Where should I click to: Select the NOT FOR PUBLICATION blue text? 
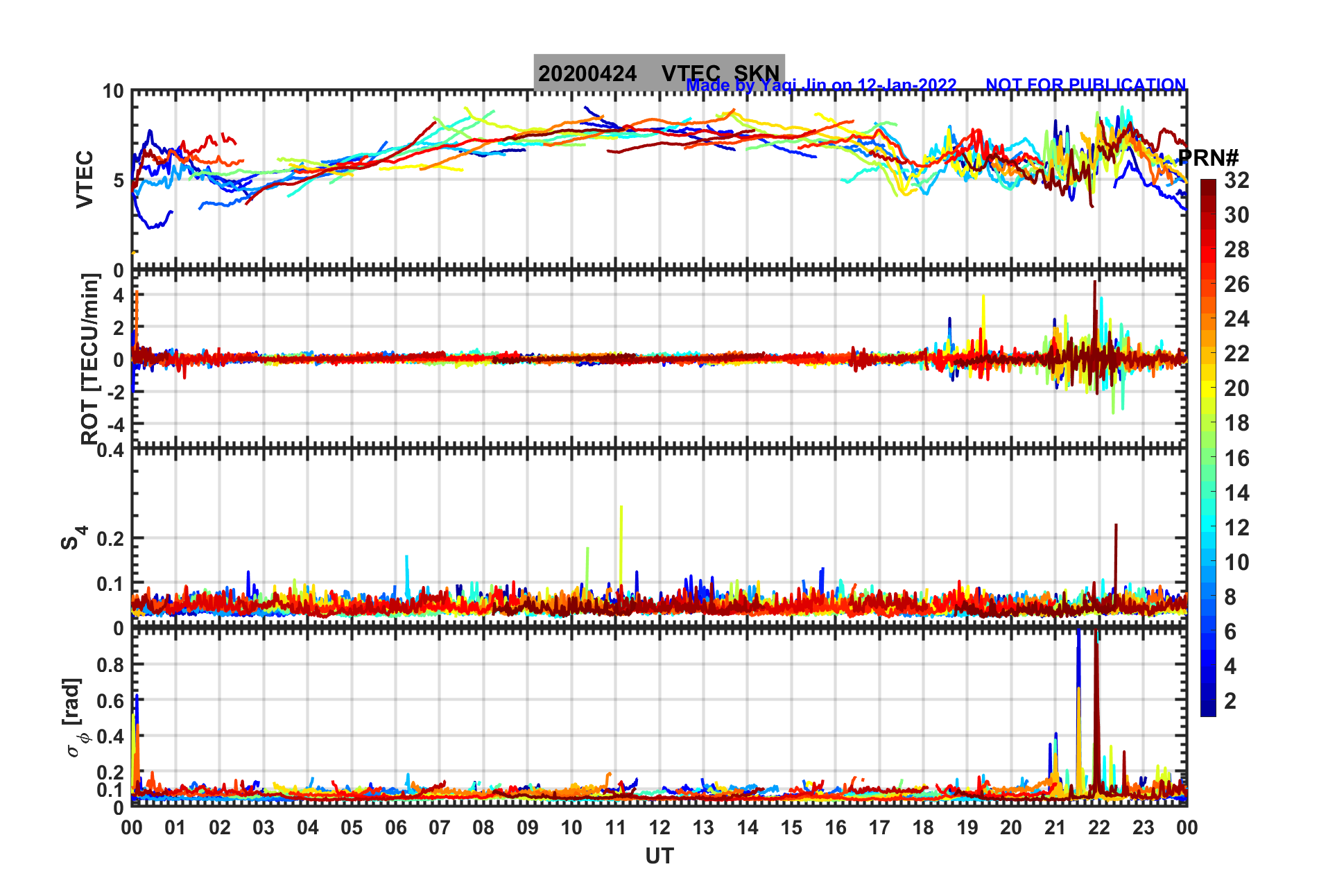[1086, 85]
